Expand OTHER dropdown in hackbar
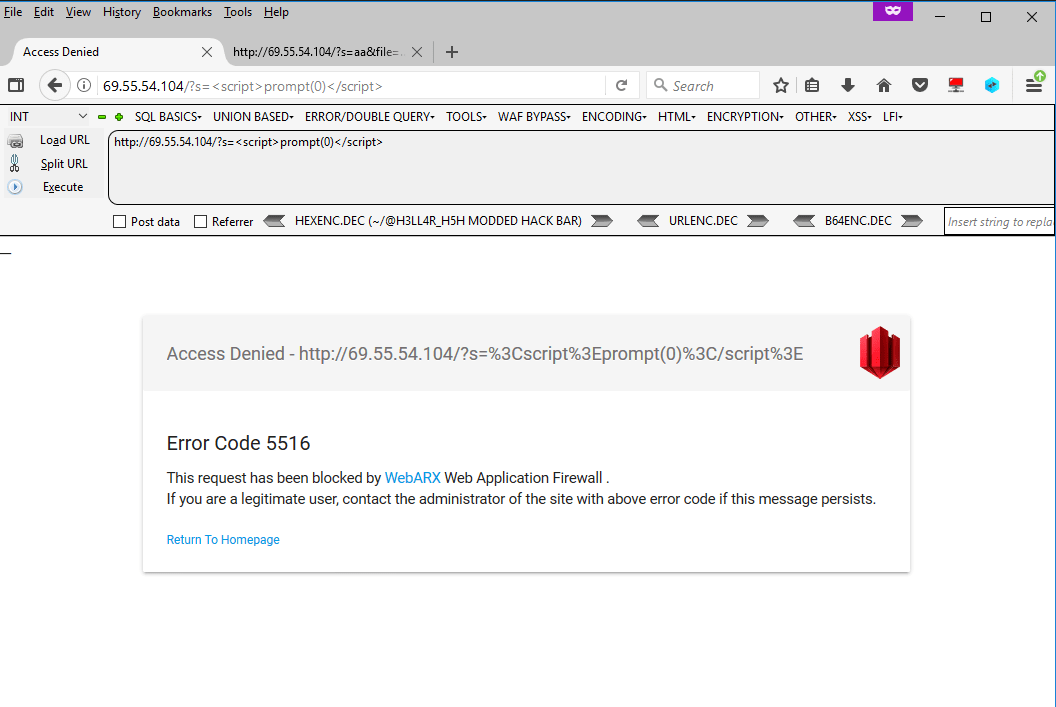This screenshot has width=1056, height=707. [x=816, y=116]
